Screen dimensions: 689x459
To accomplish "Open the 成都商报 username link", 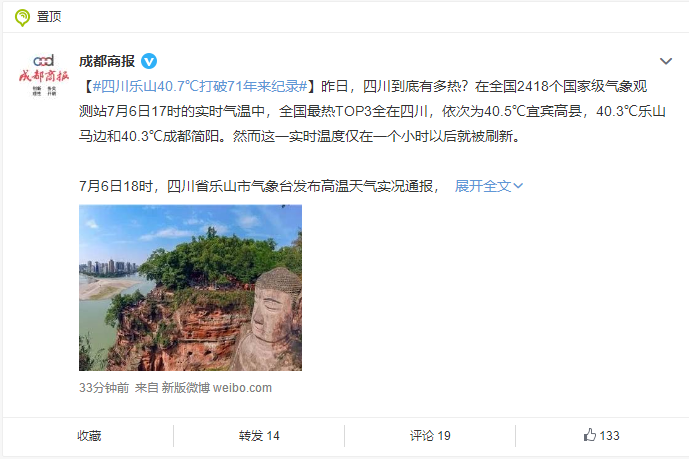I will pyautogui.click(x=107, y=61).
